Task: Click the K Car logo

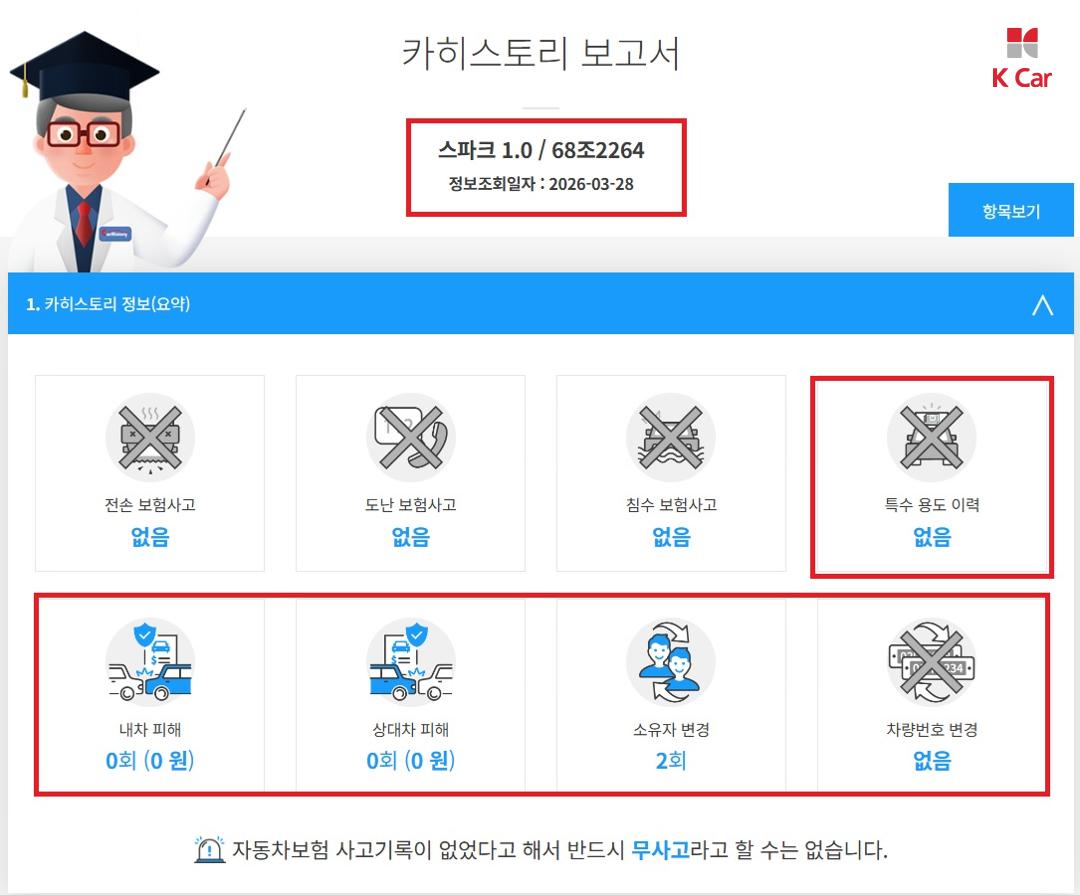Action: (1021, 59)
